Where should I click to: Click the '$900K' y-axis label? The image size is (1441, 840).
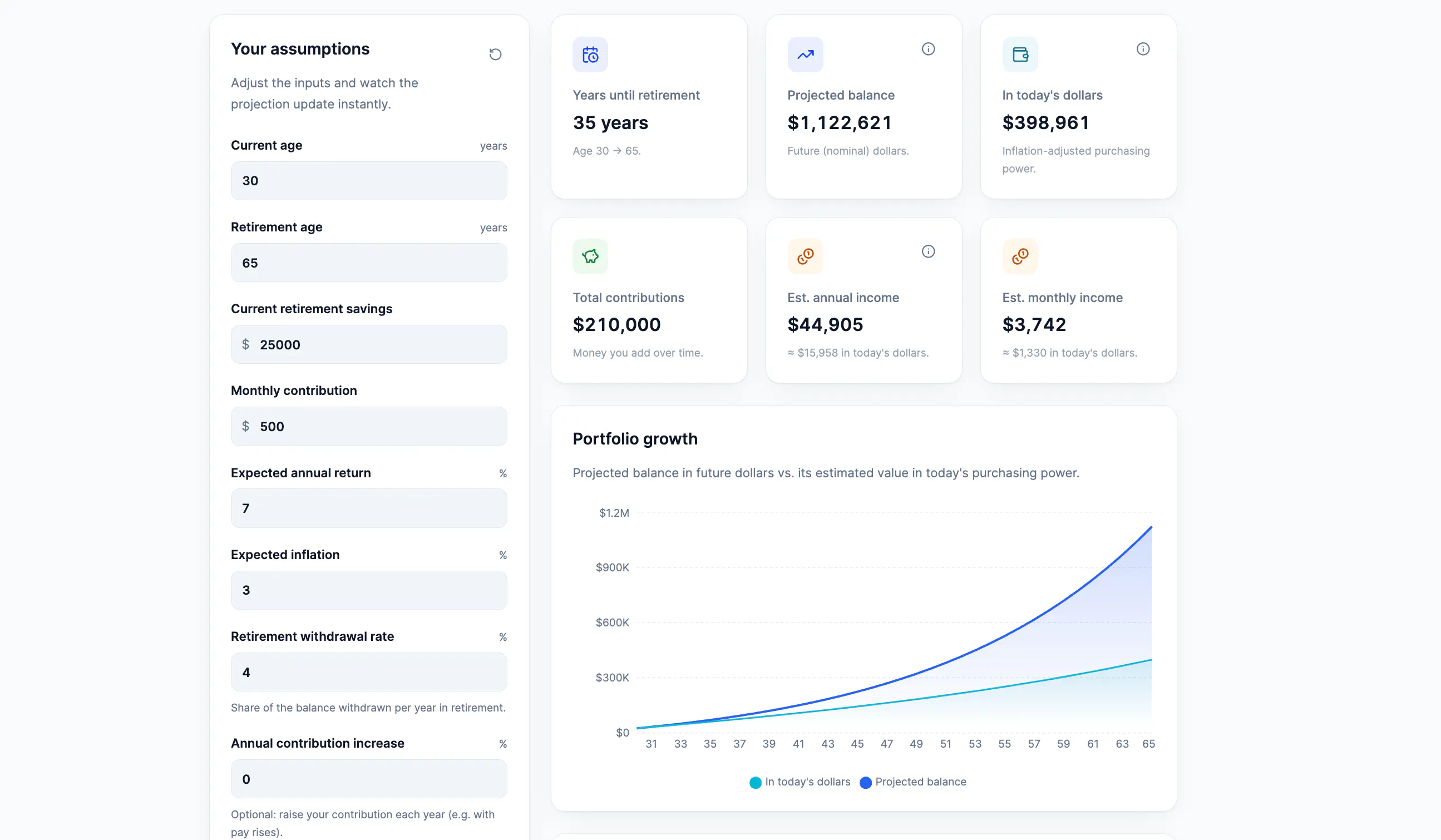click(612, 568)
